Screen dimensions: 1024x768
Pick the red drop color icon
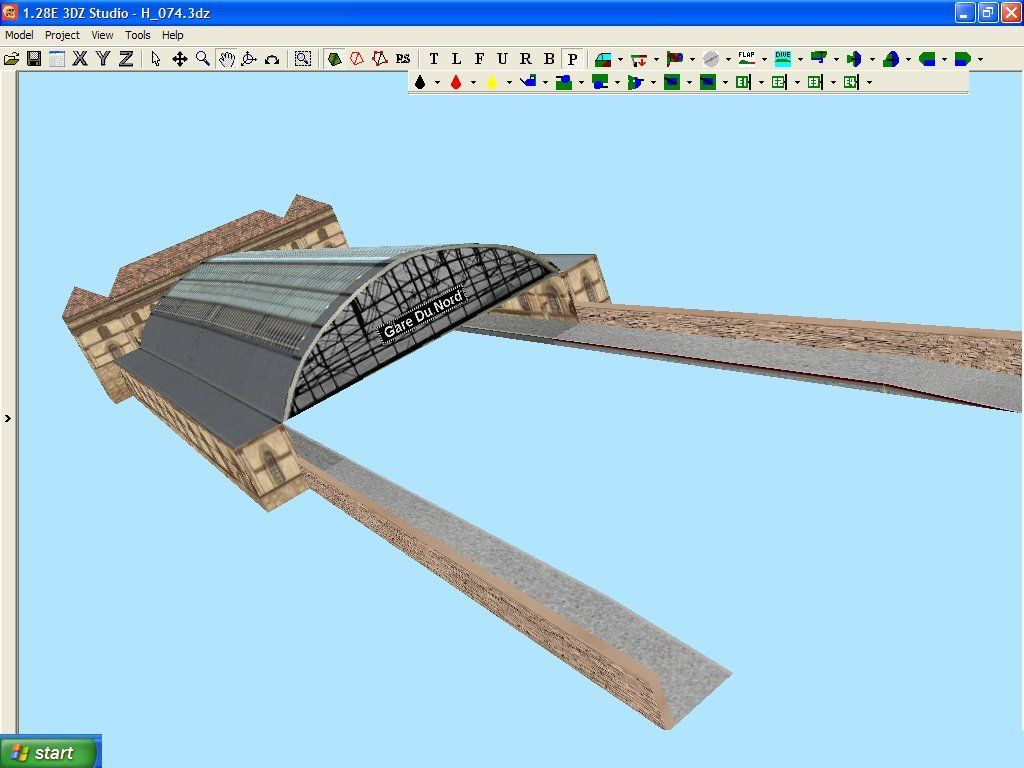tap(456, 82)
